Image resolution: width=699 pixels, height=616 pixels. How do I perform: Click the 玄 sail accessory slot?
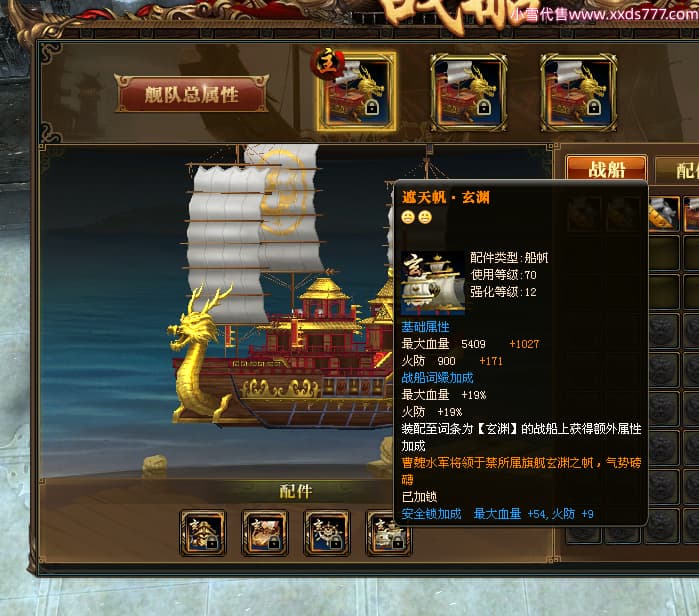pyautogui.click(x=387, y=533)
